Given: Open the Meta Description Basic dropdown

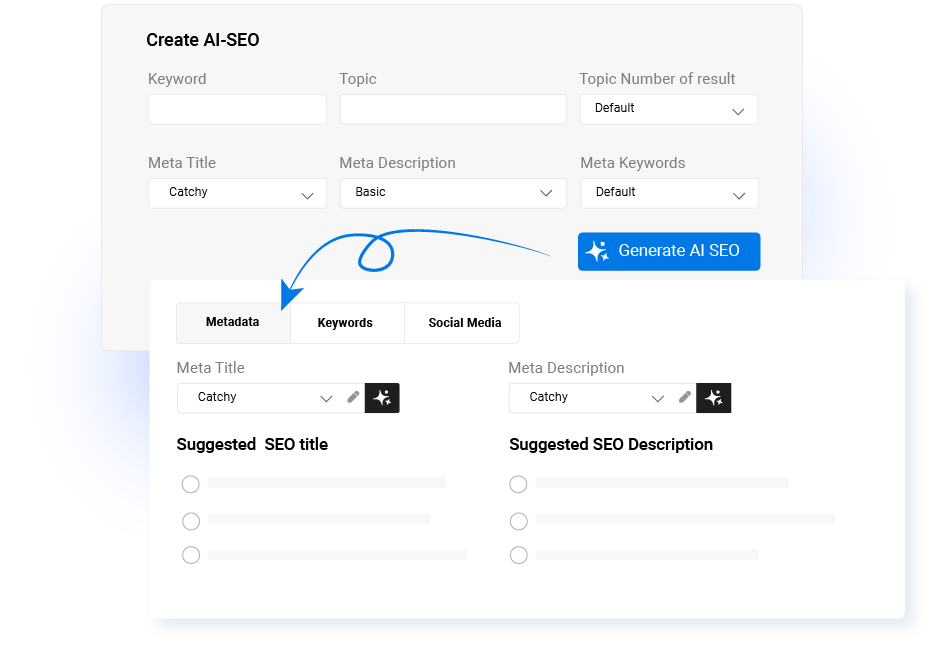Looking at the screenshot, I should [x=453, y=193].
